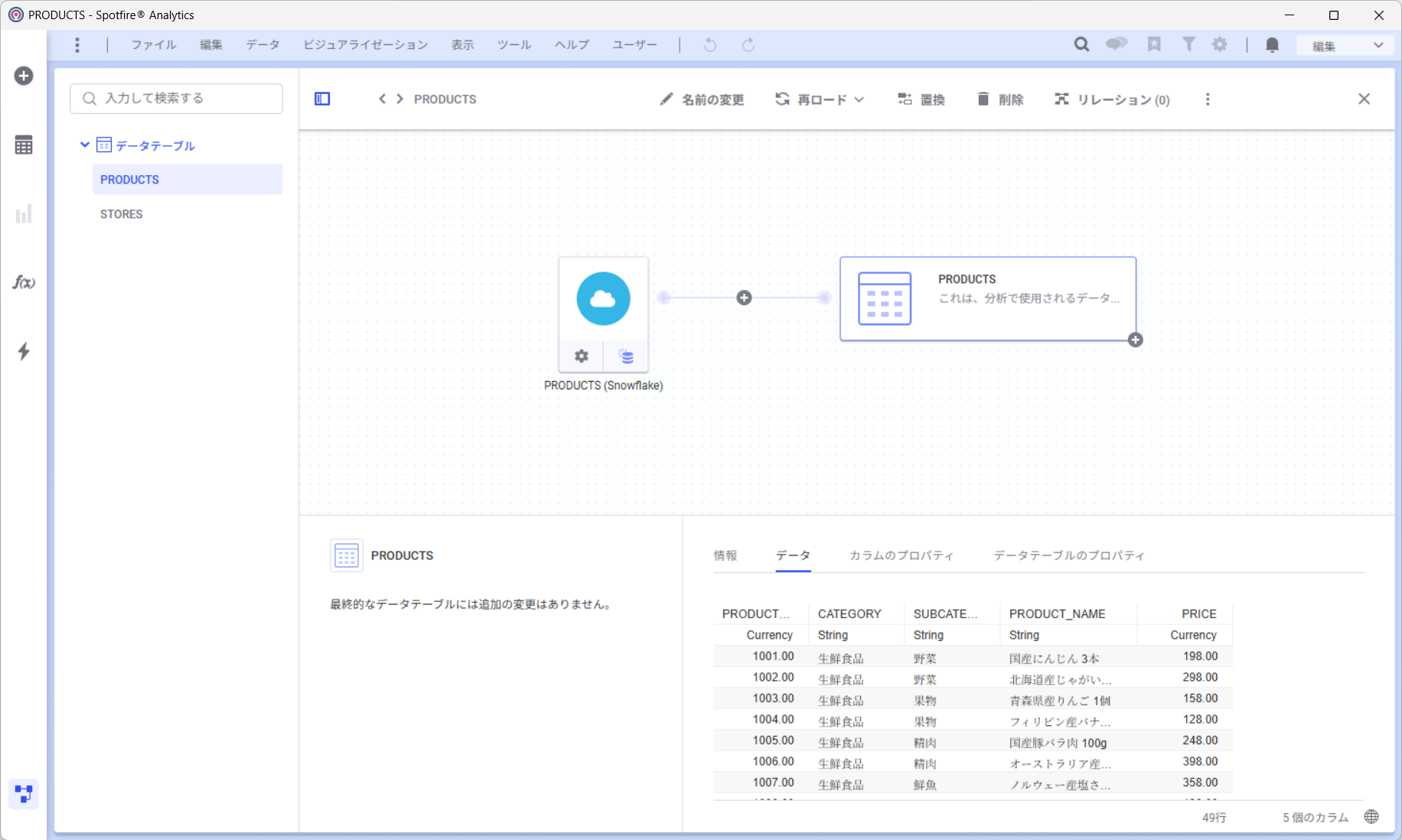Open the ファイル menu
1402x840 pixels.
coord(154,45)
